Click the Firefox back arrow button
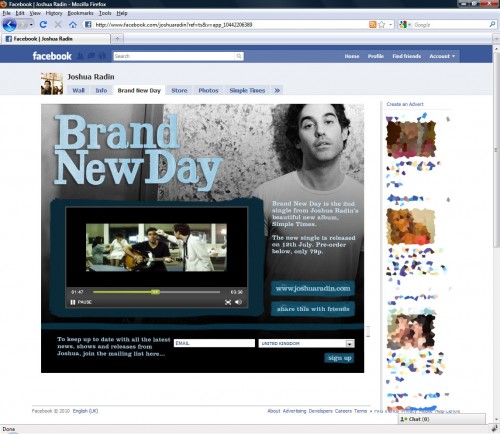The height and width of the screenshot is (434, 500). point(9,25)
